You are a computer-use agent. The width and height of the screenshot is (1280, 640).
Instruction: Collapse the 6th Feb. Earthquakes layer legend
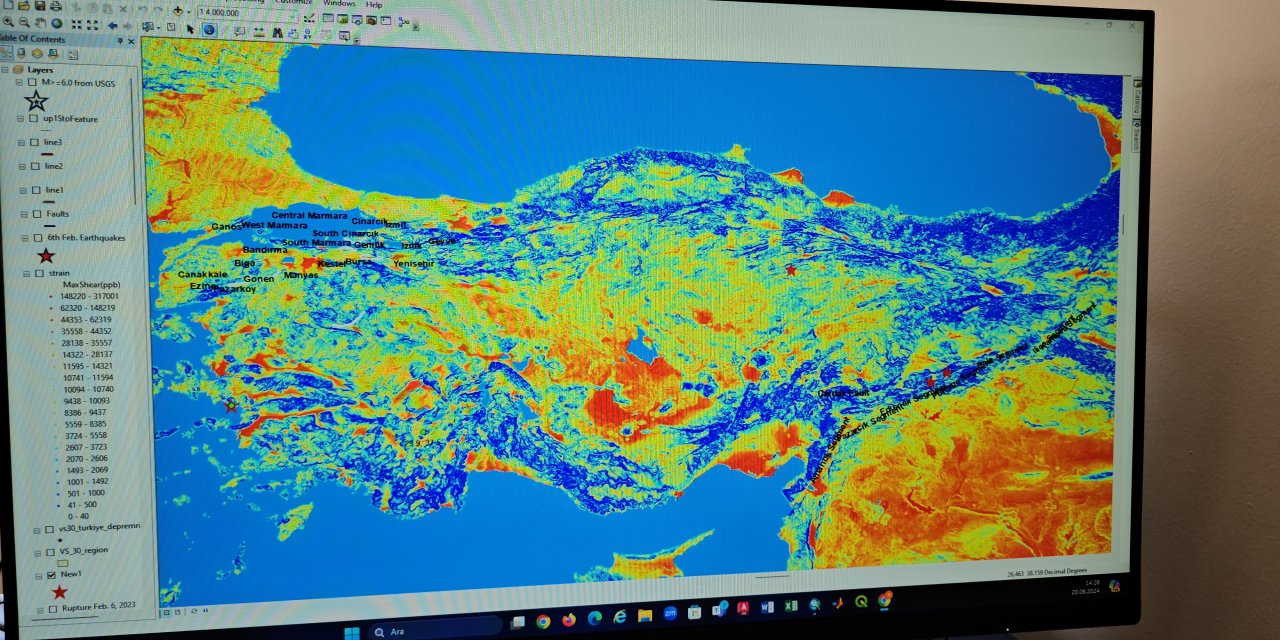coord(22,237)
